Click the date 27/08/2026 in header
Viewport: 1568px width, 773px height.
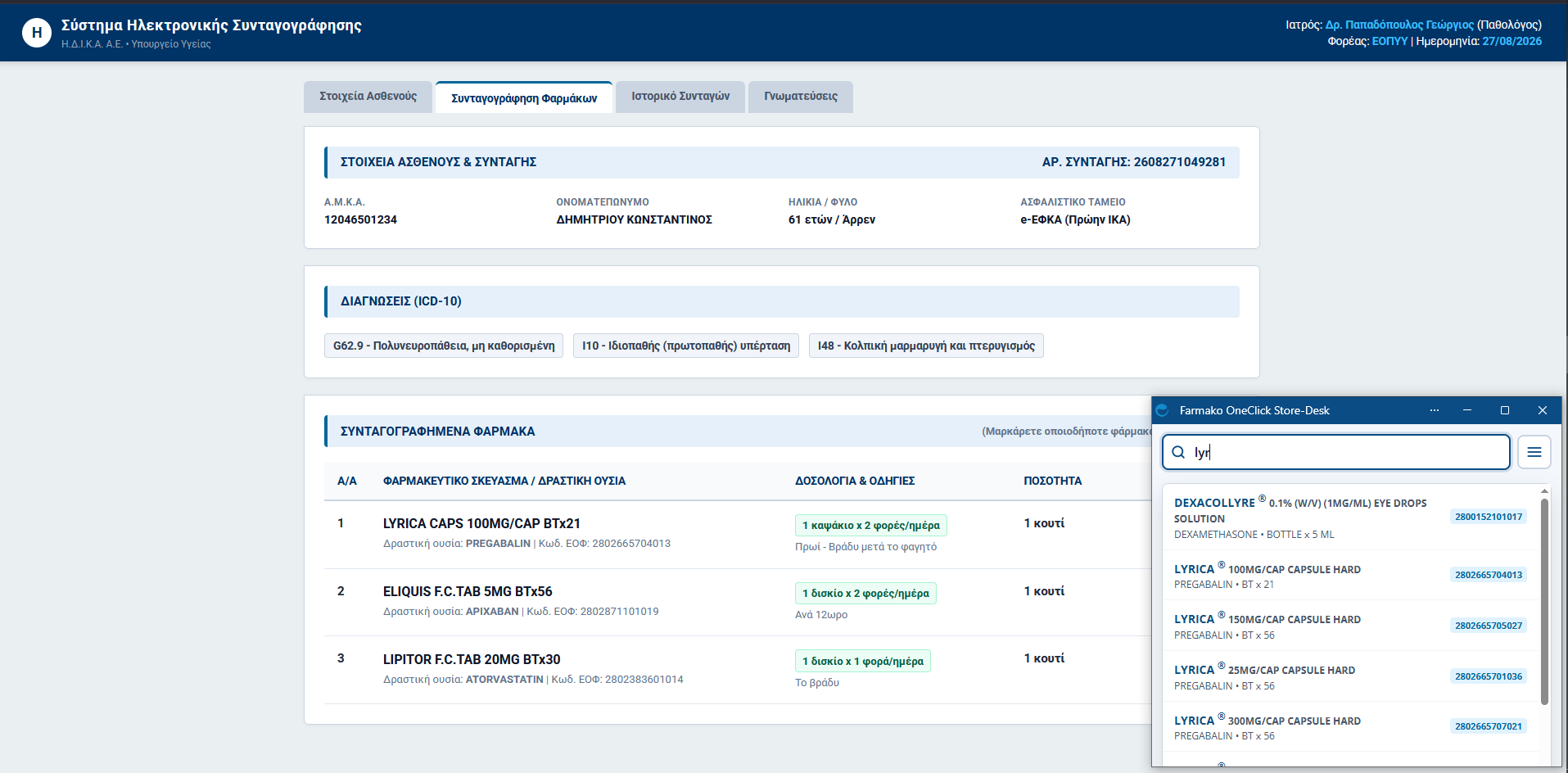1512,41
